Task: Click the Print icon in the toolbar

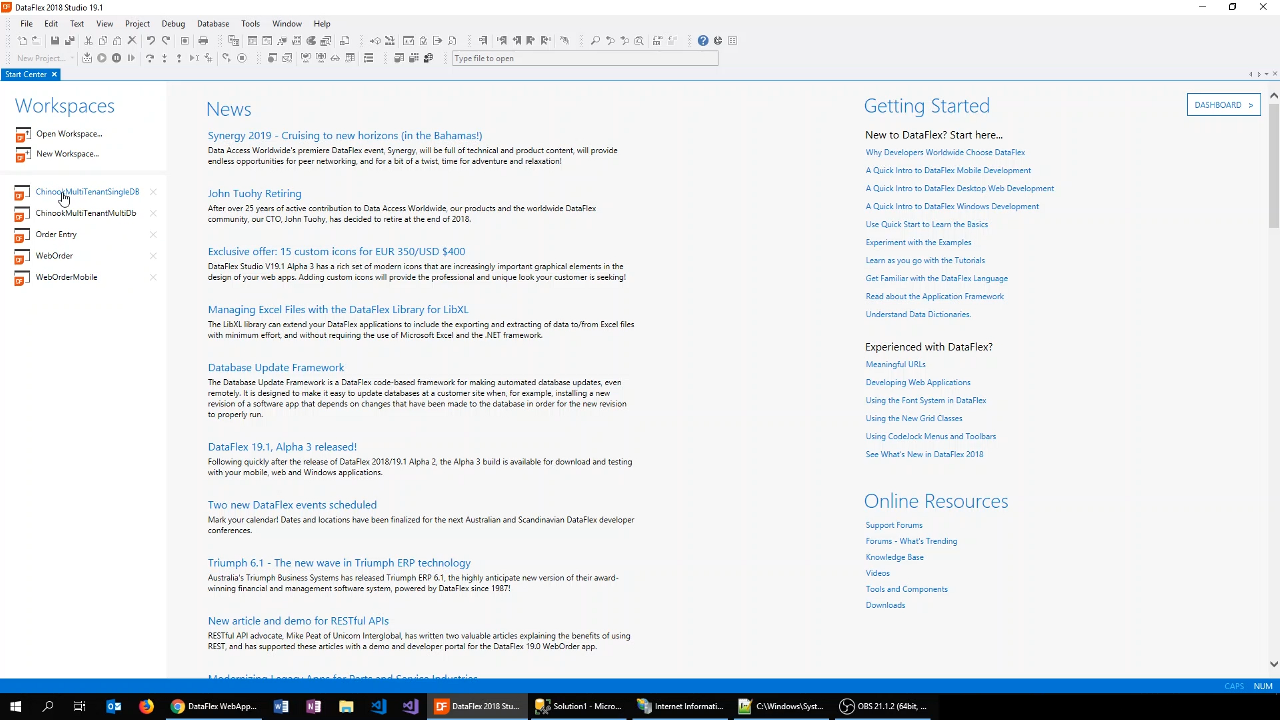Action: 203,41
